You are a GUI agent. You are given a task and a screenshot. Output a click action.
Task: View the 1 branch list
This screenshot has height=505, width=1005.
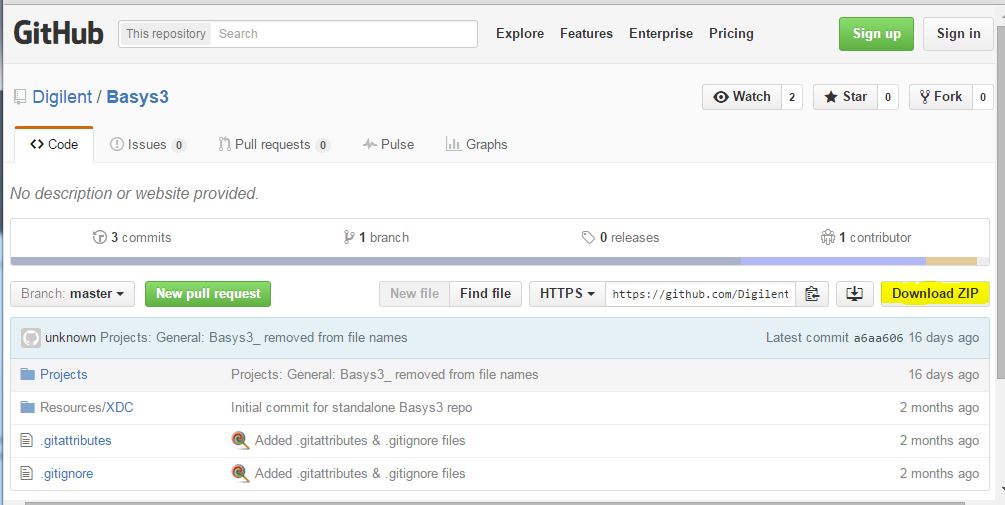[x=376, y=237]
